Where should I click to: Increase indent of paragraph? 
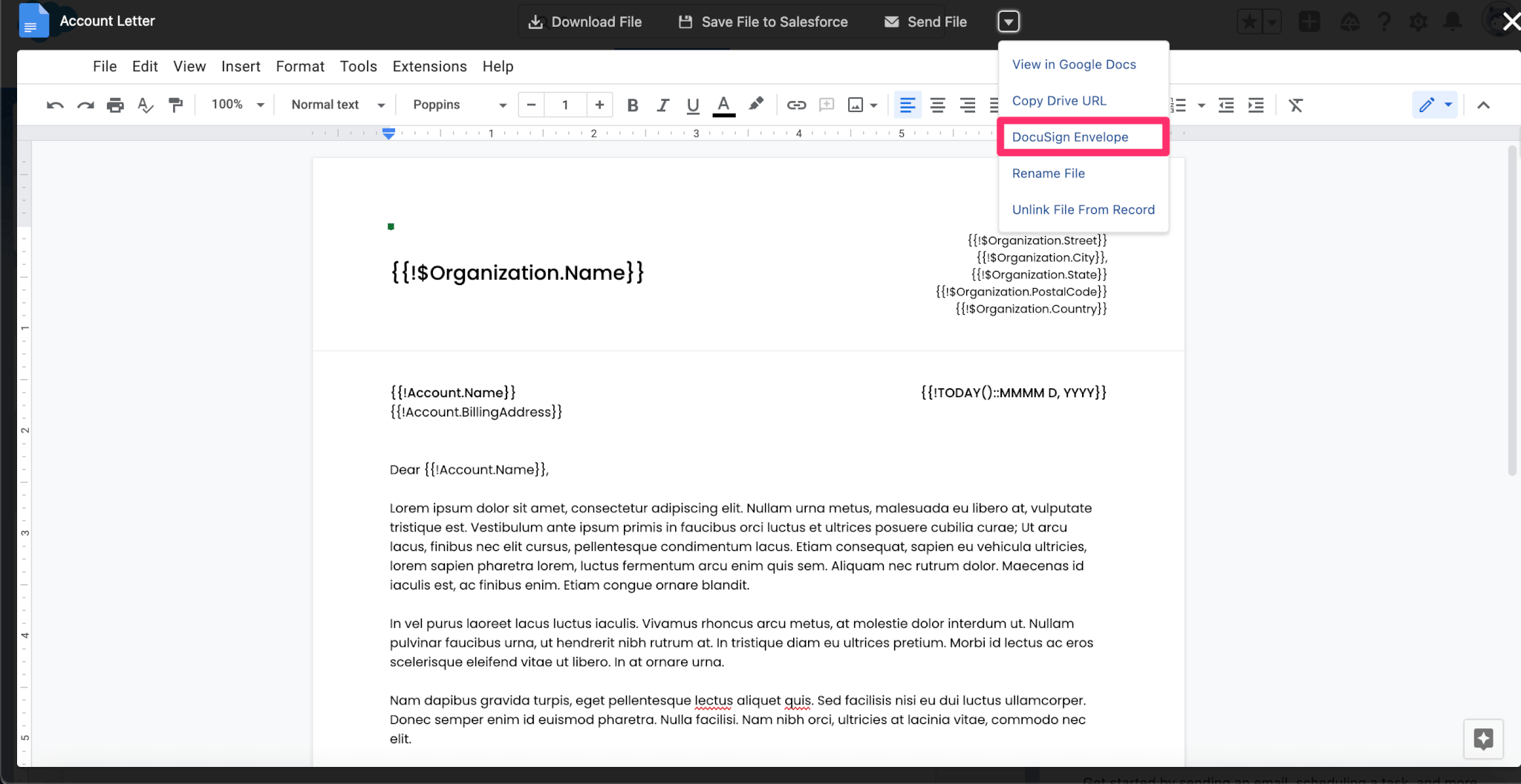[1256, 105]
